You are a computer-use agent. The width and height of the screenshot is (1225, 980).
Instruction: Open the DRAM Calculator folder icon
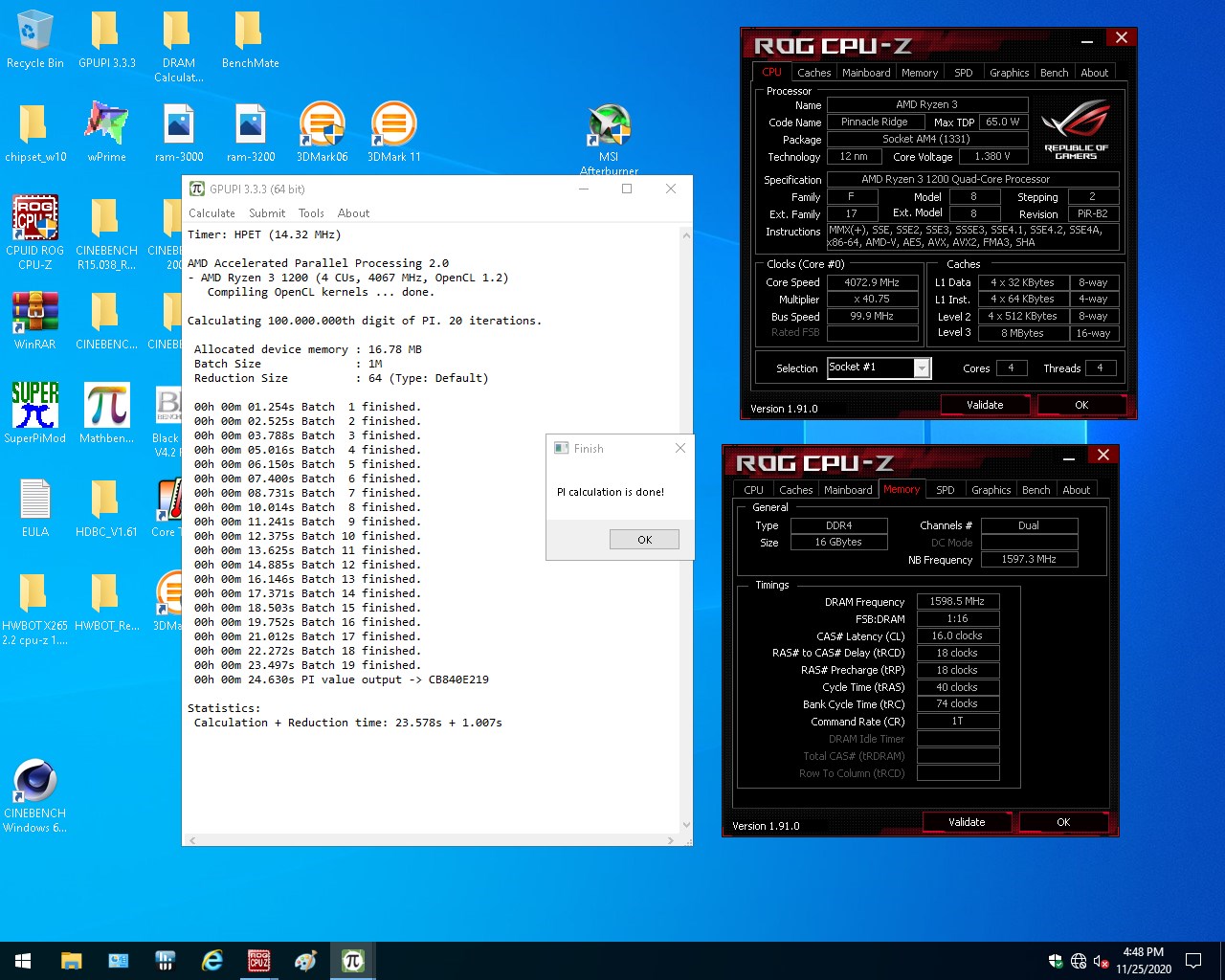(178, 47)
